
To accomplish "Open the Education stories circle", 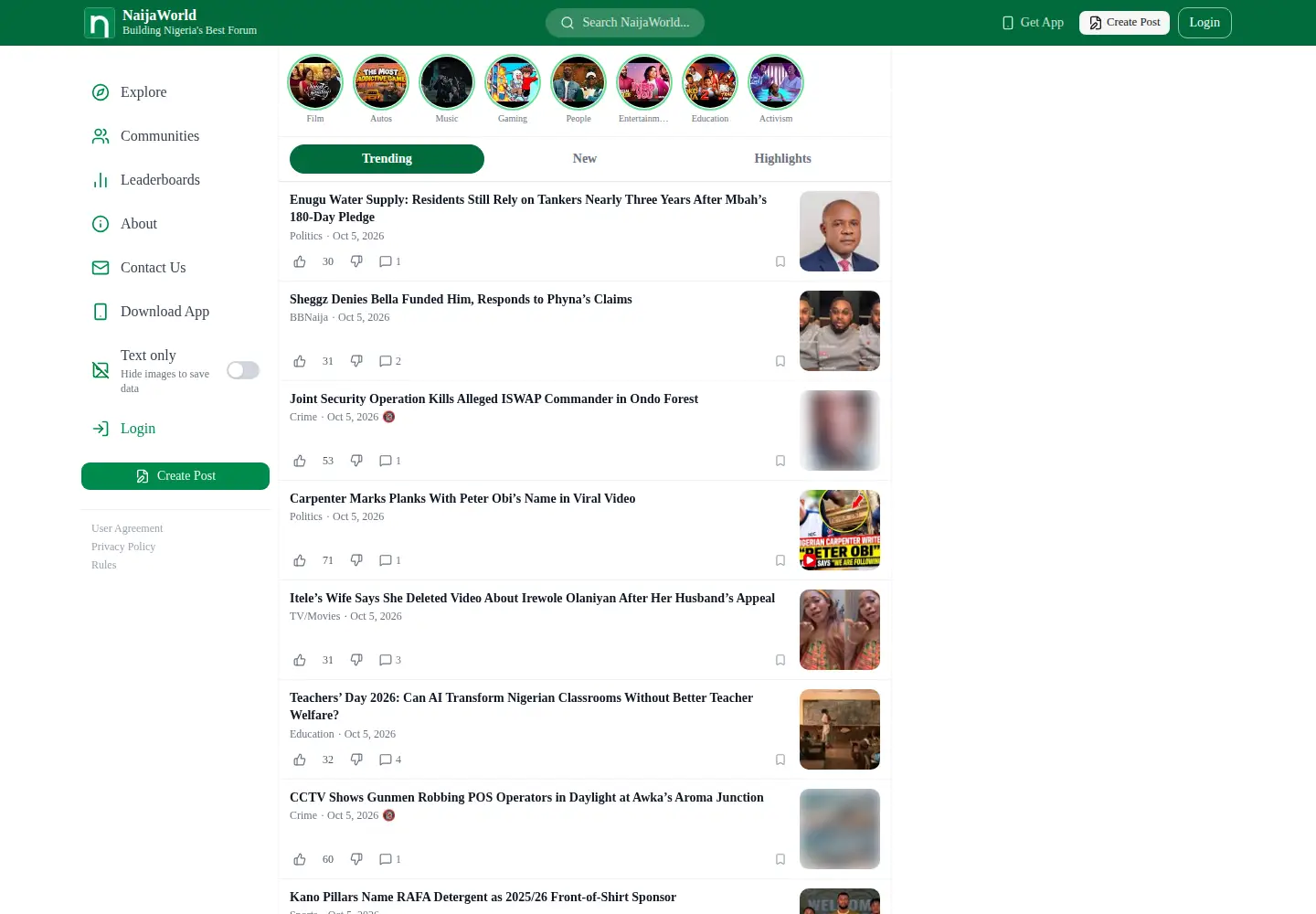I will coord(710,82).
